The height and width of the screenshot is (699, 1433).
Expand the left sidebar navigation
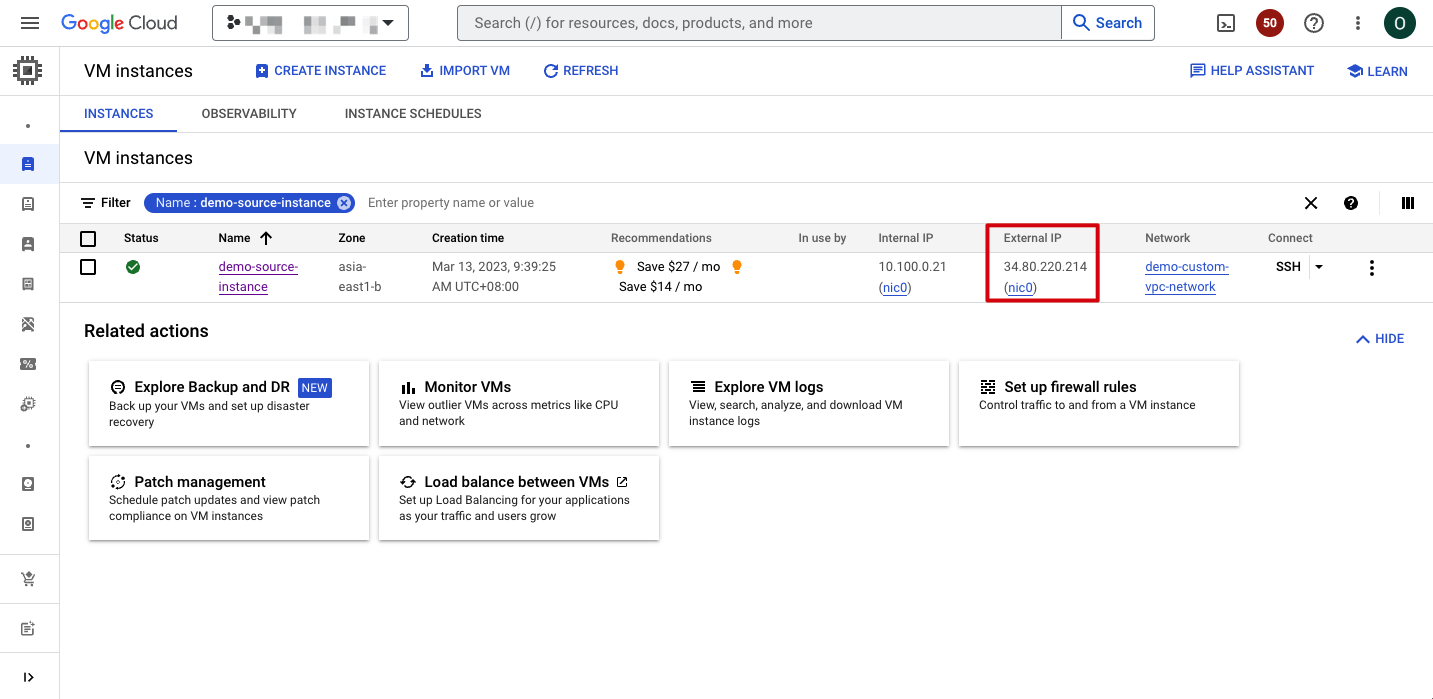click(29, 677)
